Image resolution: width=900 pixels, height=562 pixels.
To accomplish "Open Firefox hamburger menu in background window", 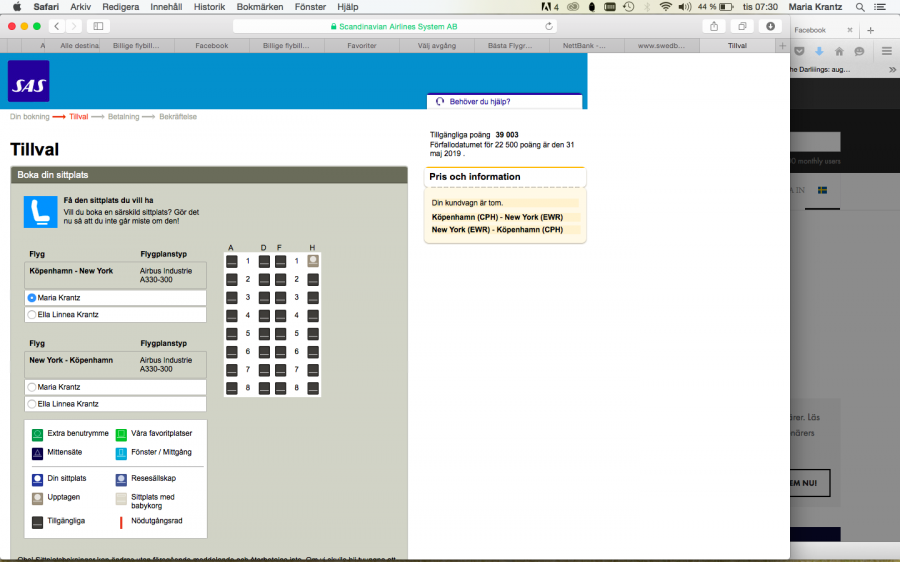I will tap(886, 51).
